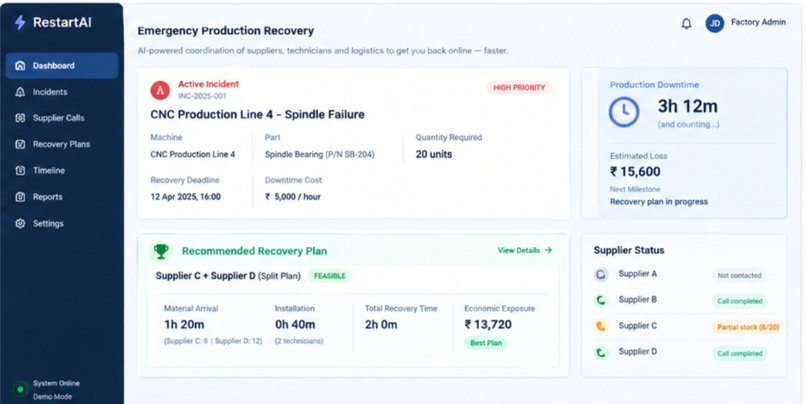Click the Best Plan badge
Viewport: 806px width, 404px height.
(x=486, y=343)
